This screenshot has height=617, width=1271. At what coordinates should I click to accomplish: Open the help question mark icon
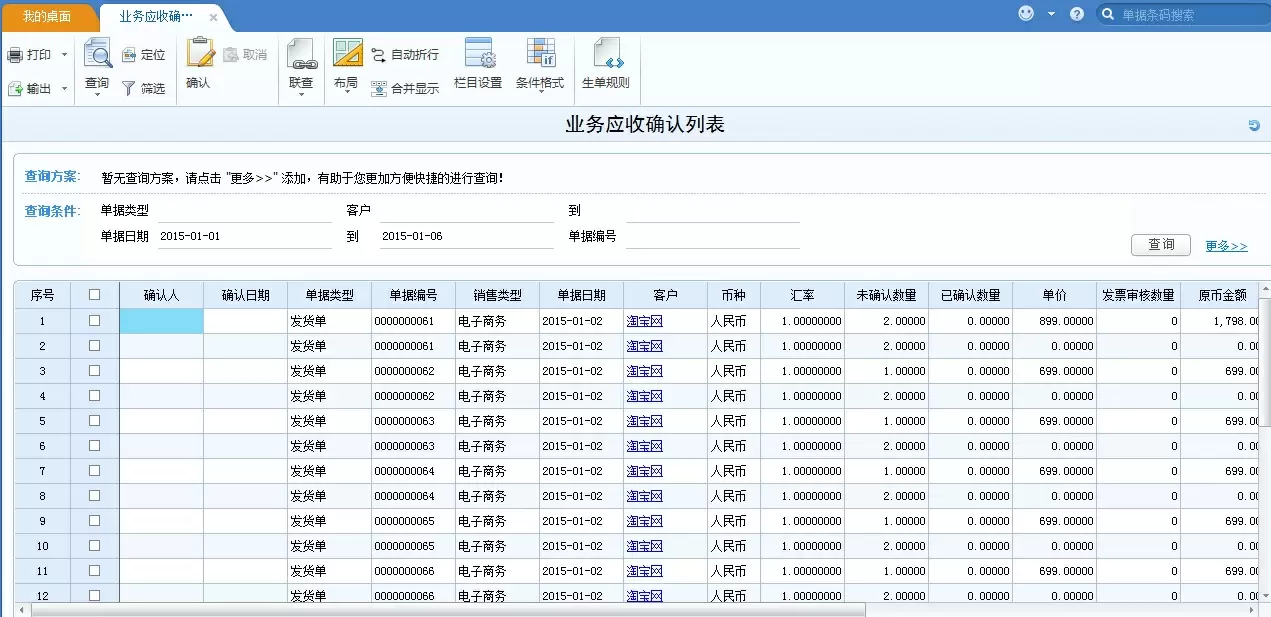click(1077, 14)
